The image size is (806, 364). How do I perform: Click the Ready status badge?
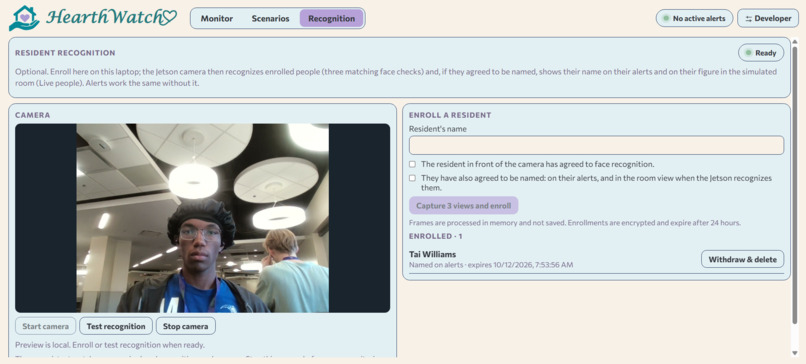761,52
